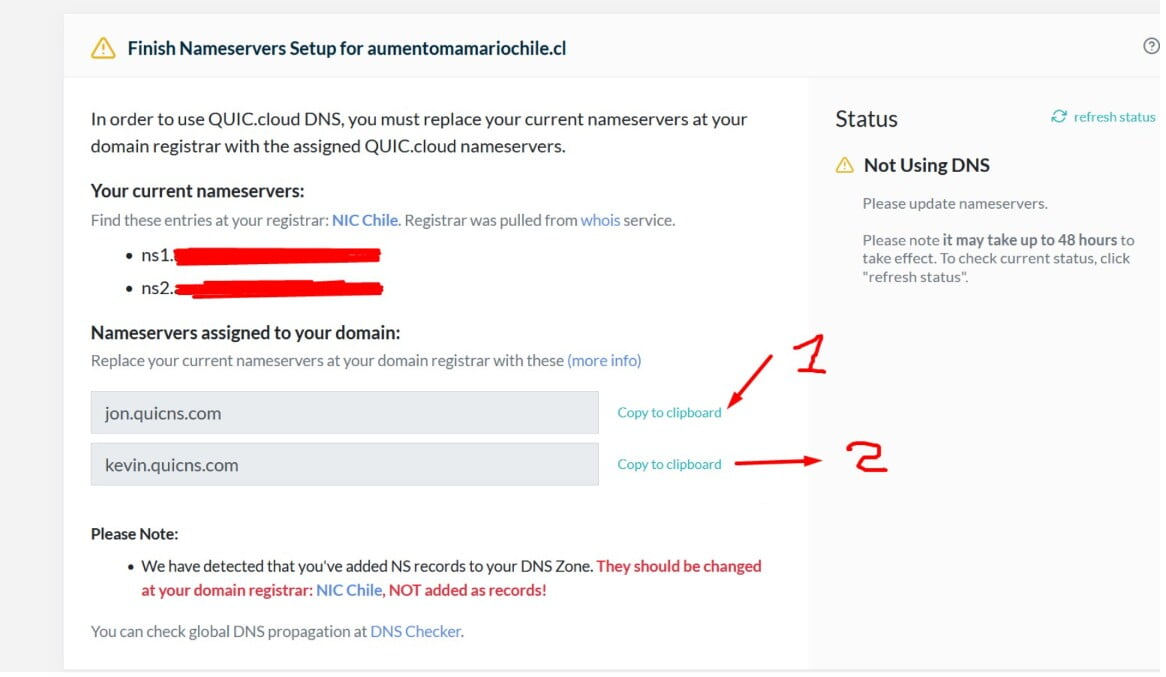Click the red handwritten number 2 annotation
The height and width of the screenshot is (677, 1166).
pyautogui.click(x=866, y=457)
